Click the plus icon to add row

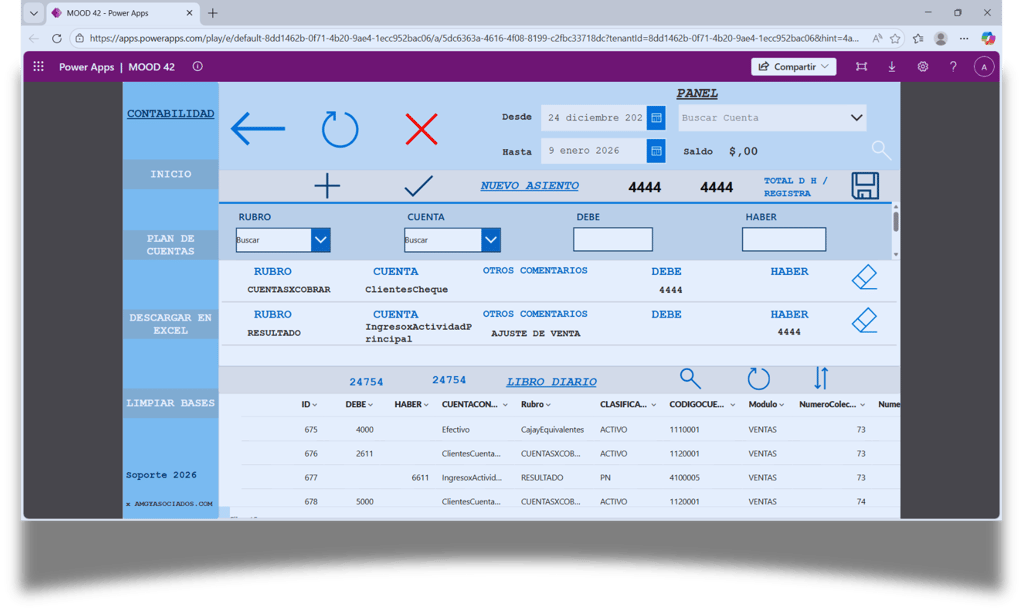tap(327, 186)
